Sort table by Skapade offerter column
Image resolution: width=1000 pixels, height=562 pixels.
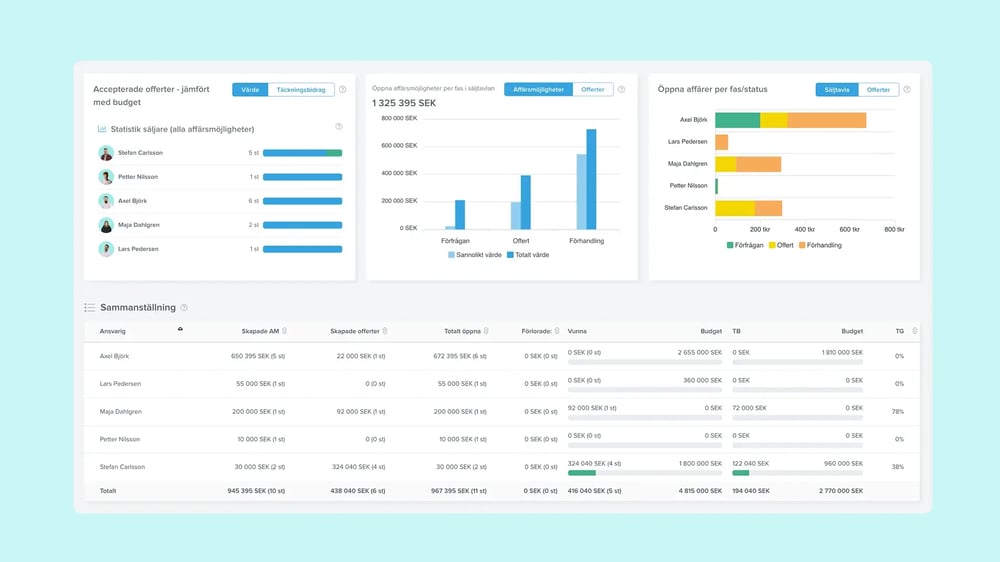pos(385,331)
